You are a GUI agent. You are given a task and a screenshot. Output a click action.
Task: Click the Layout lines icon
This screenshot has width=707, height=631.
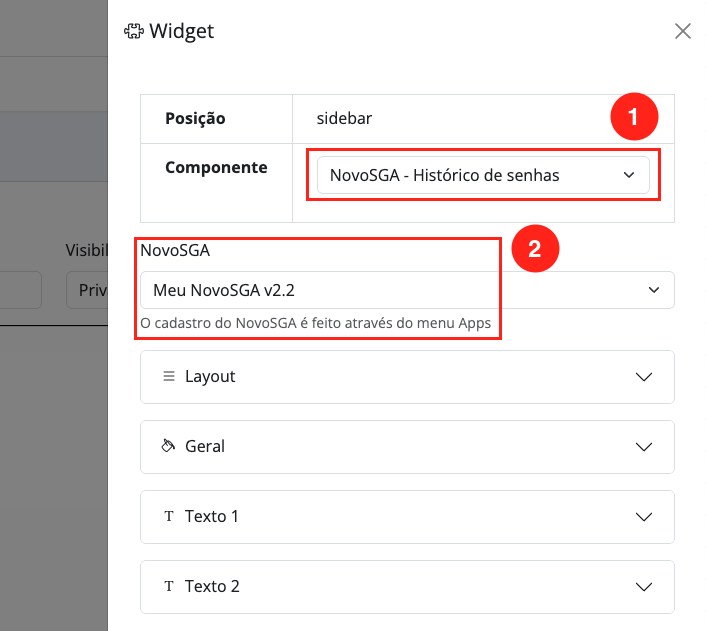168,376
